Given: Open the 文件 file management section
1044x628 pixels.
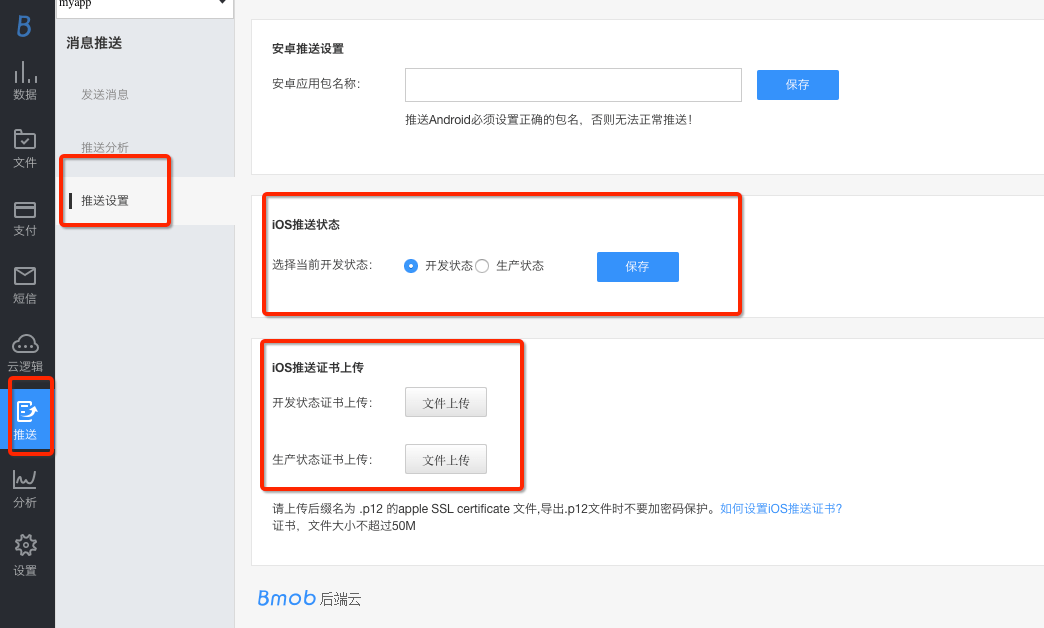Looking at the screenshot, I should pyautogui.click(x=25, y=148).
